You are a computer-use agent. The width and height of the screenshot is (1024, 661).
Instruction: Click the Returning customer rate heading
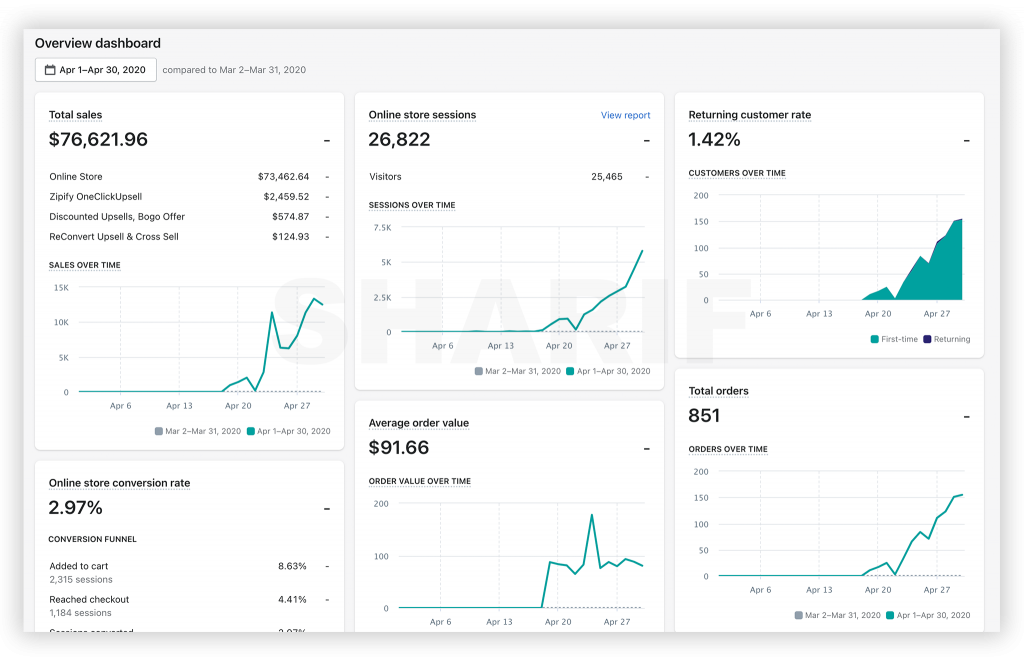[x=749, y=115]
